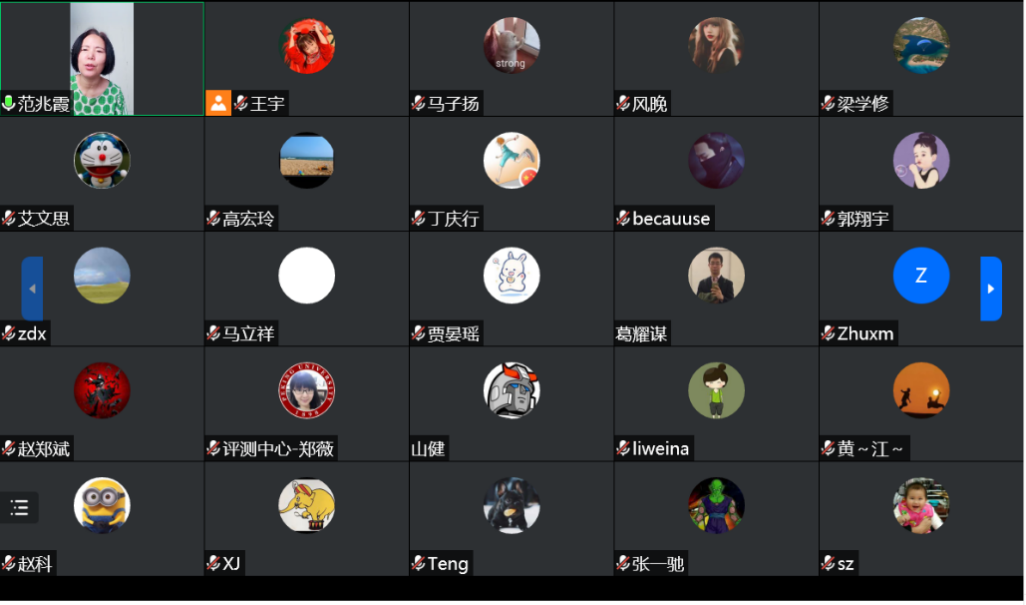Go to the next page of participants
Screen dimensions: 1026x605
[991, 288]
